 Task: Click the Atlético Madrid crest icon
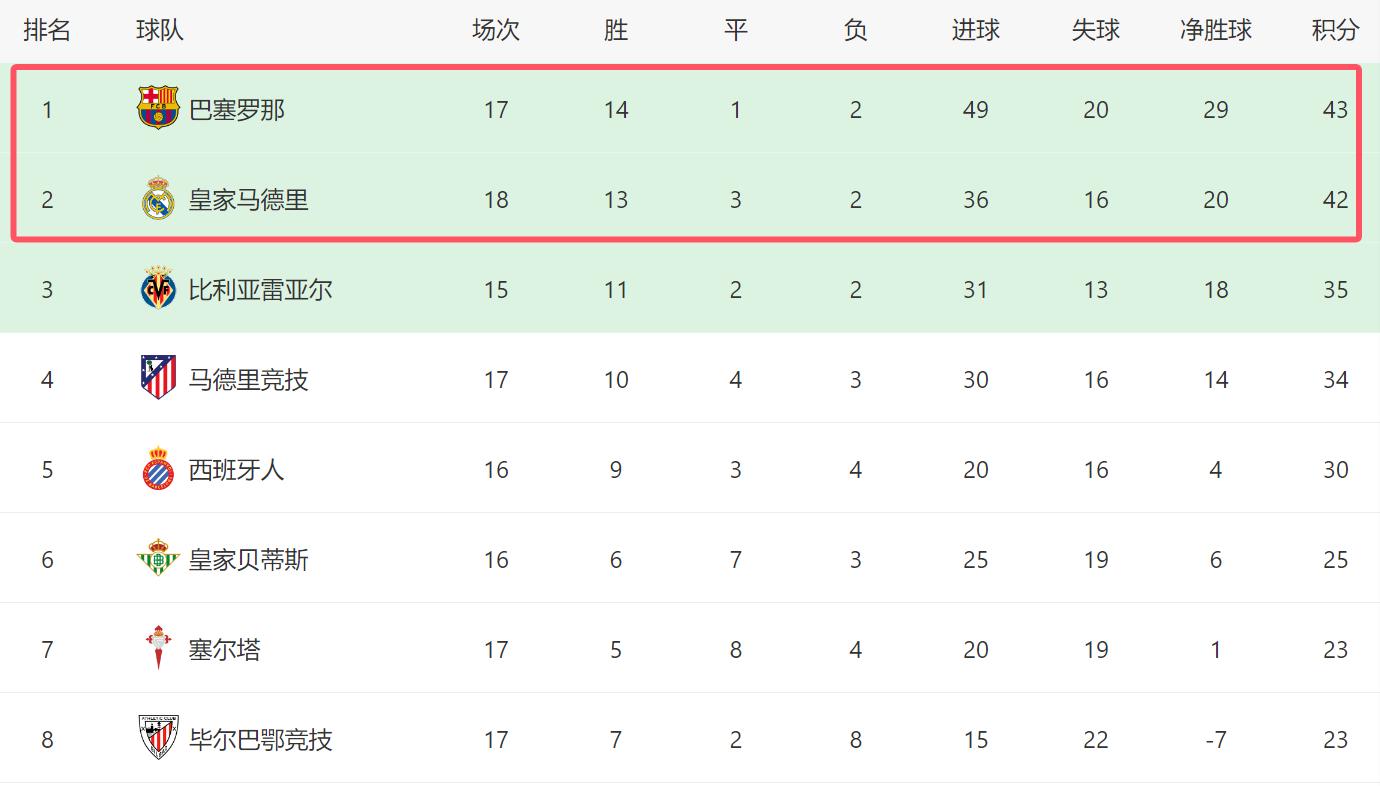(158, 379)
